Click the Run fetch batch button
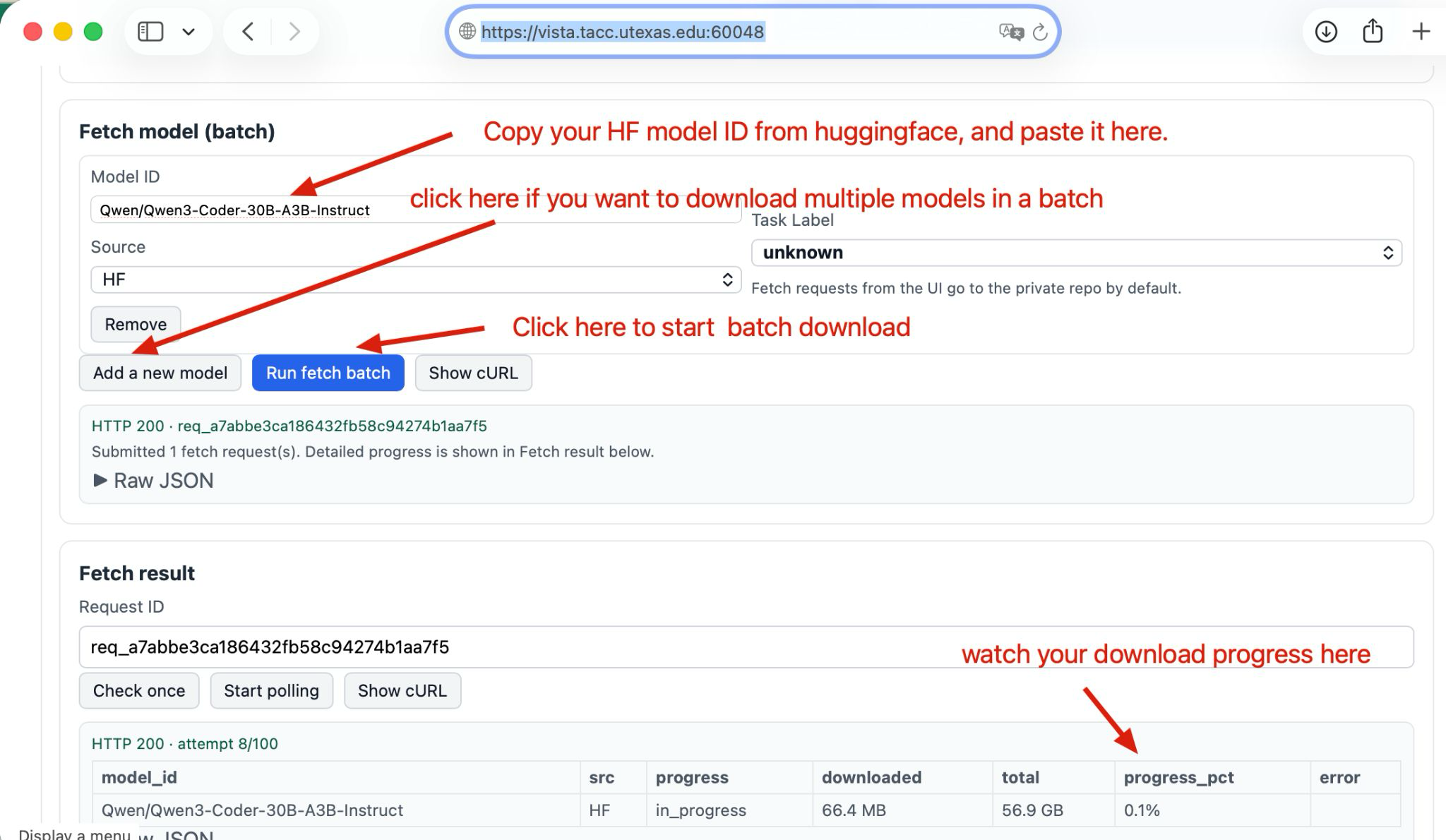Screen dimensions: 1446x840 pos(328,373)
